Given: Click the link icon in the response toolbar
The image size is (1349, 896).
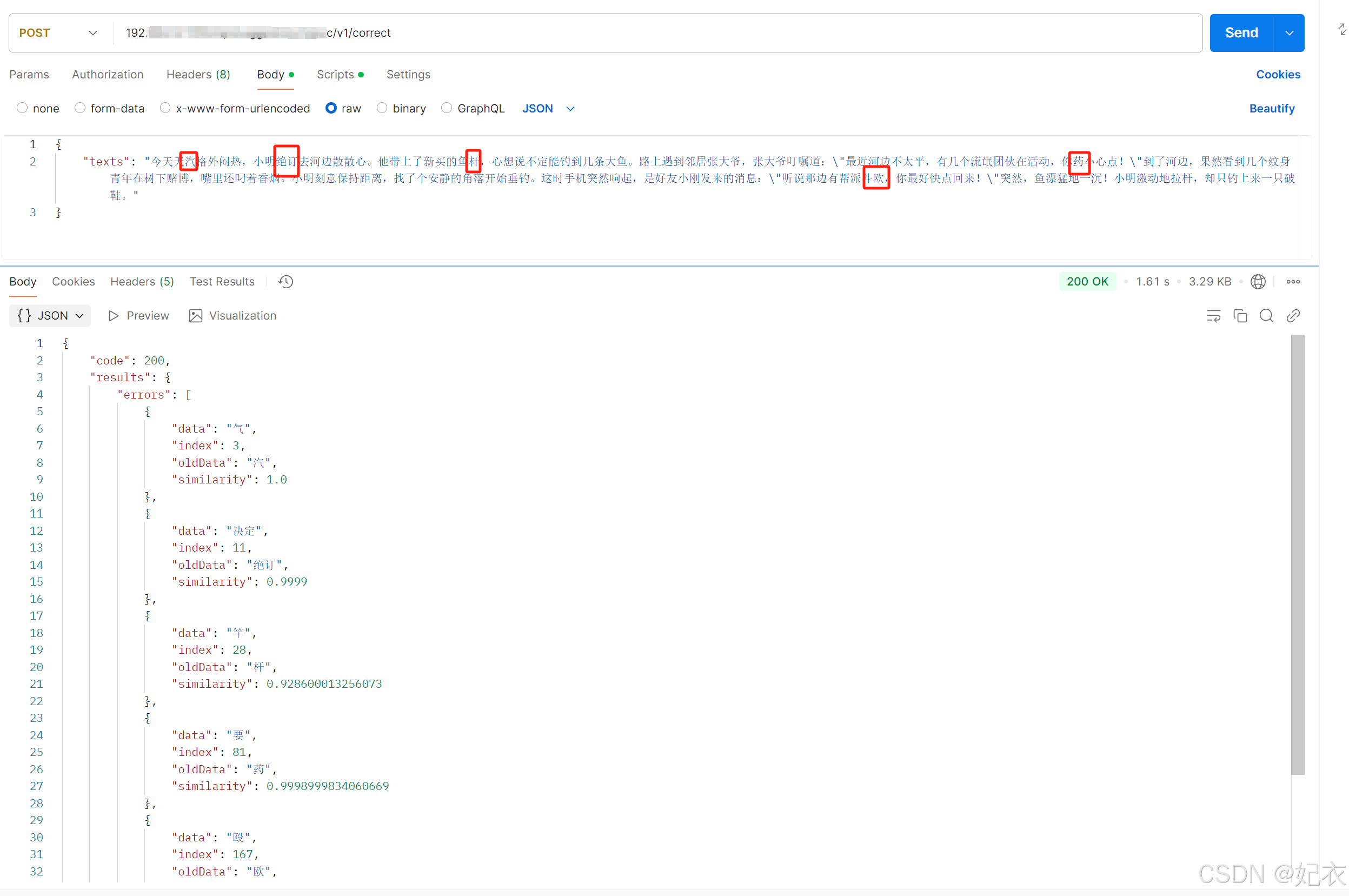Looking at the screenshot, I should click(x=1293, y=315).
